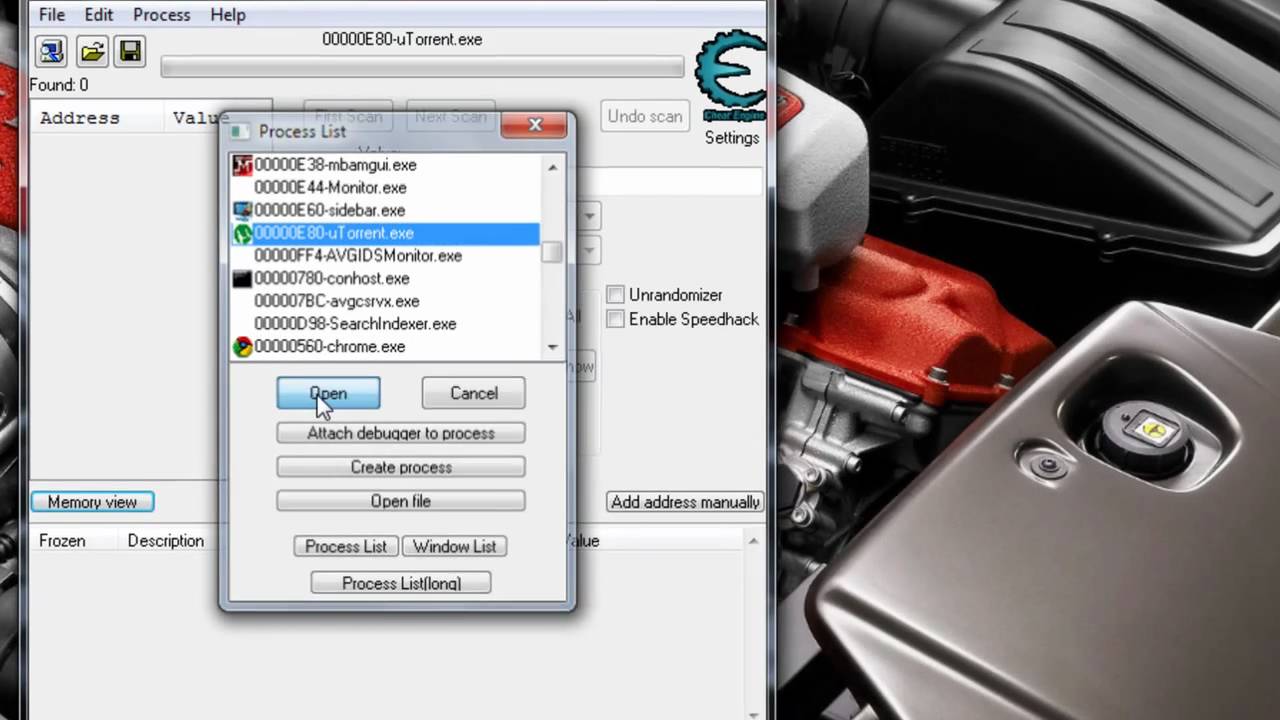Select 000007BC-avgcsrvx.exe row
Screen dimensions: 1280x720
(x=385, y=301)
